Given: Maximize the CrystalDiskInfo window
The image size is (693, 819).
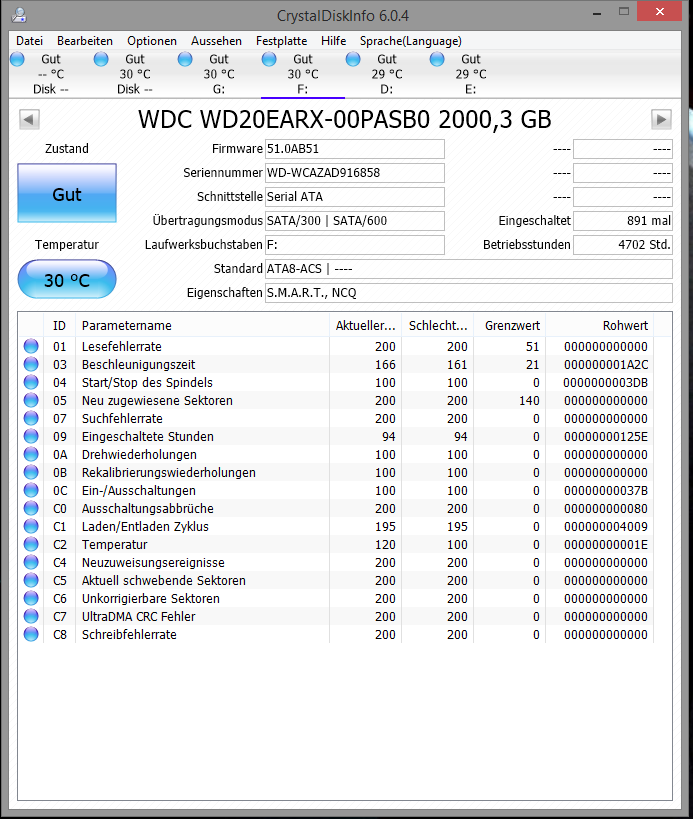Looking at the screenshot, I should tap(624, 11).
